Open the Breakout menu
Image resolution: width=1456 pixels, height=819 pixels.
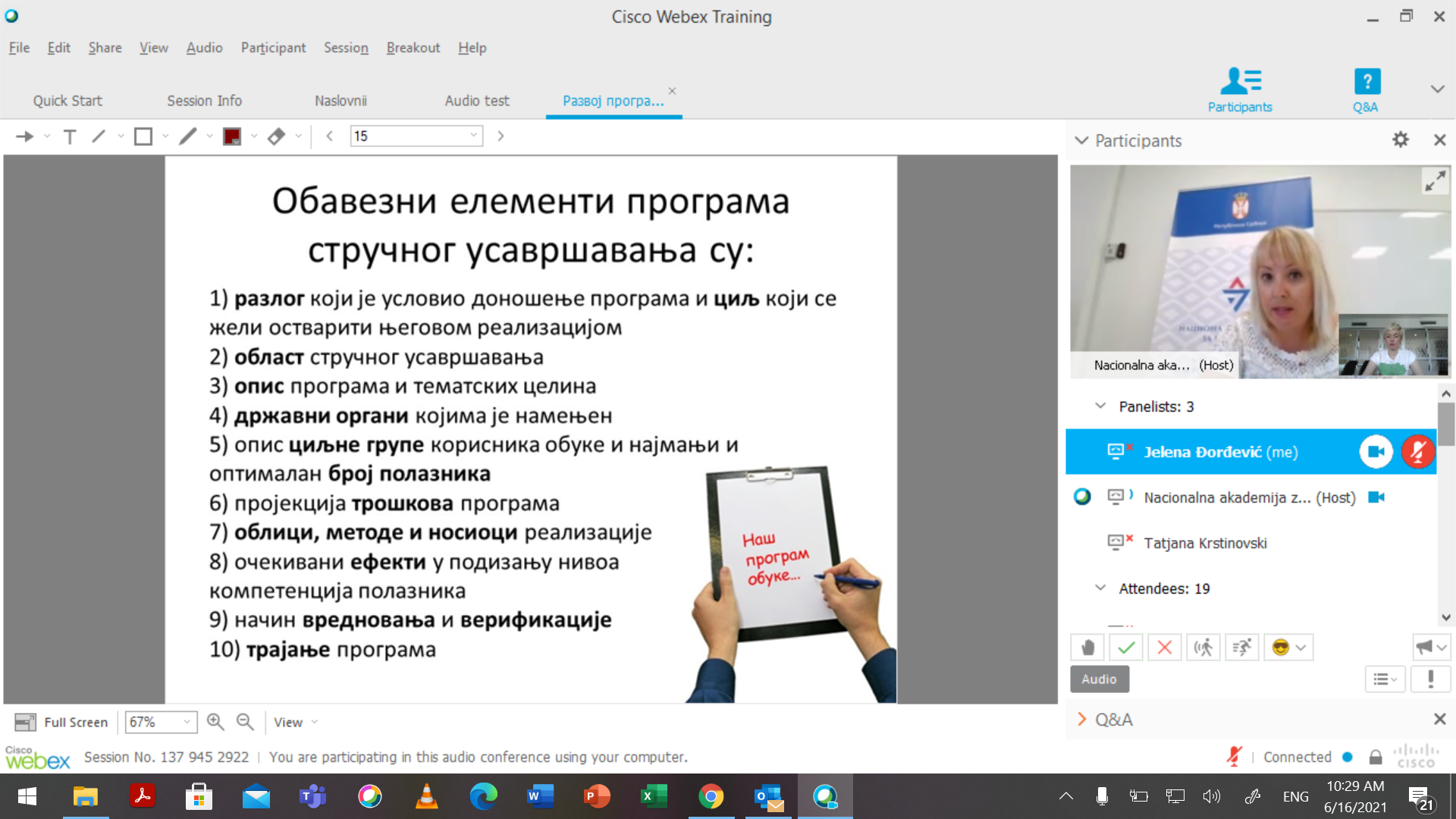point(413,48)
